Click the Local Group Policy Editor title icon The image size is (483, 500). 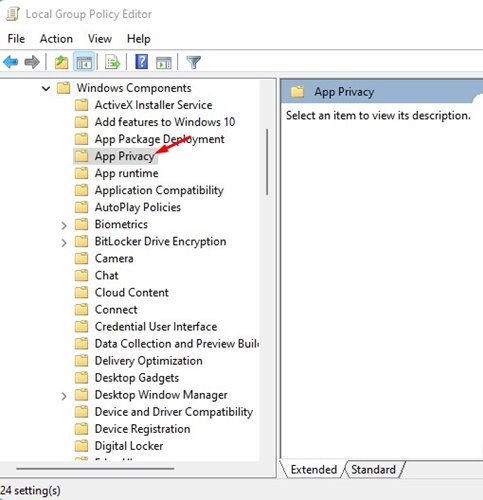click(x=13, y=14)
